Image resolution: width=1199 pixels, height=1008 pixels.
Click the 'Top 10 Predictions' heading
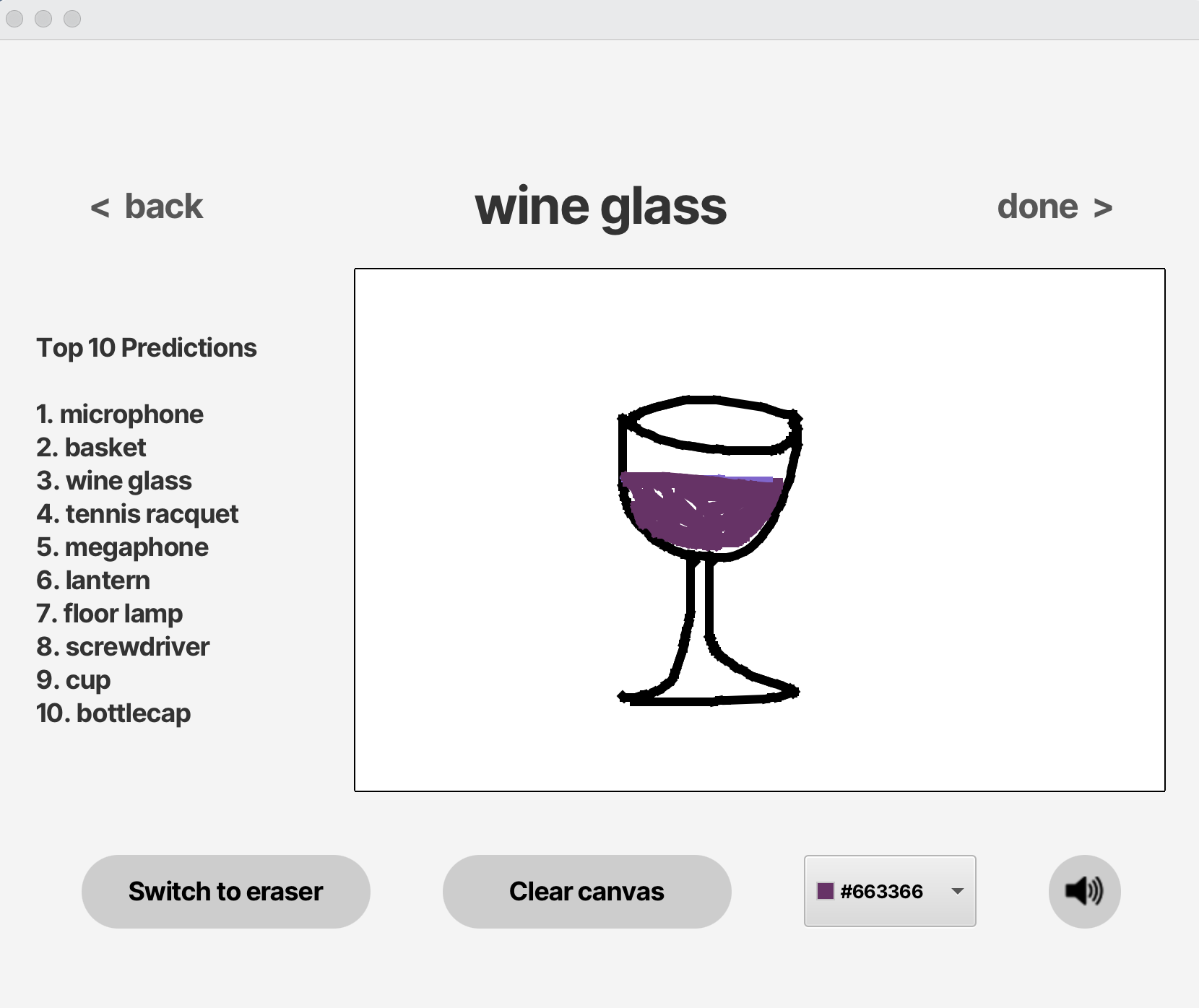tap(147, 347)
